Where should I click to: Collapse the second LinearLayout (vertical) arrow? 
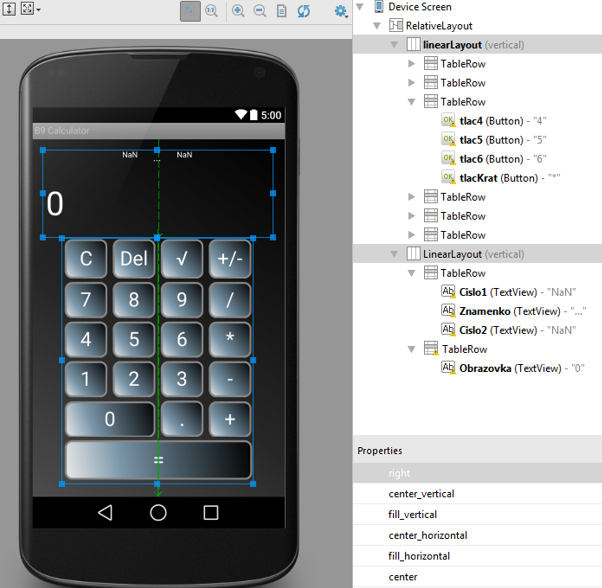tap(394, 254)
